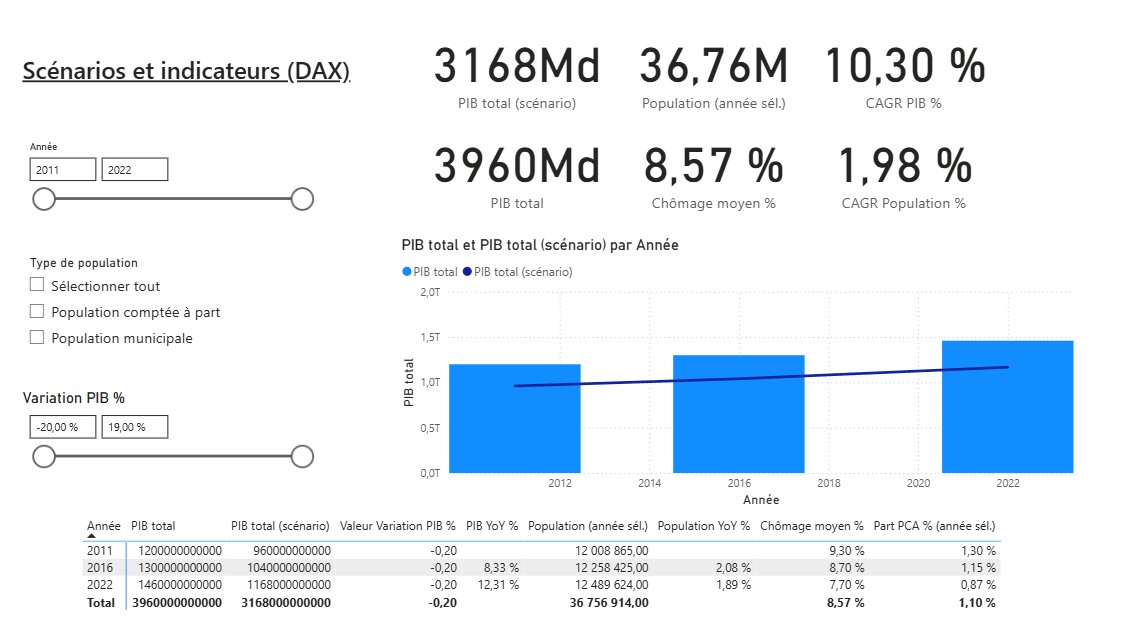Sort the table by the Année column header
Screen dimensions: 1144x639
[x=101, y=525]
